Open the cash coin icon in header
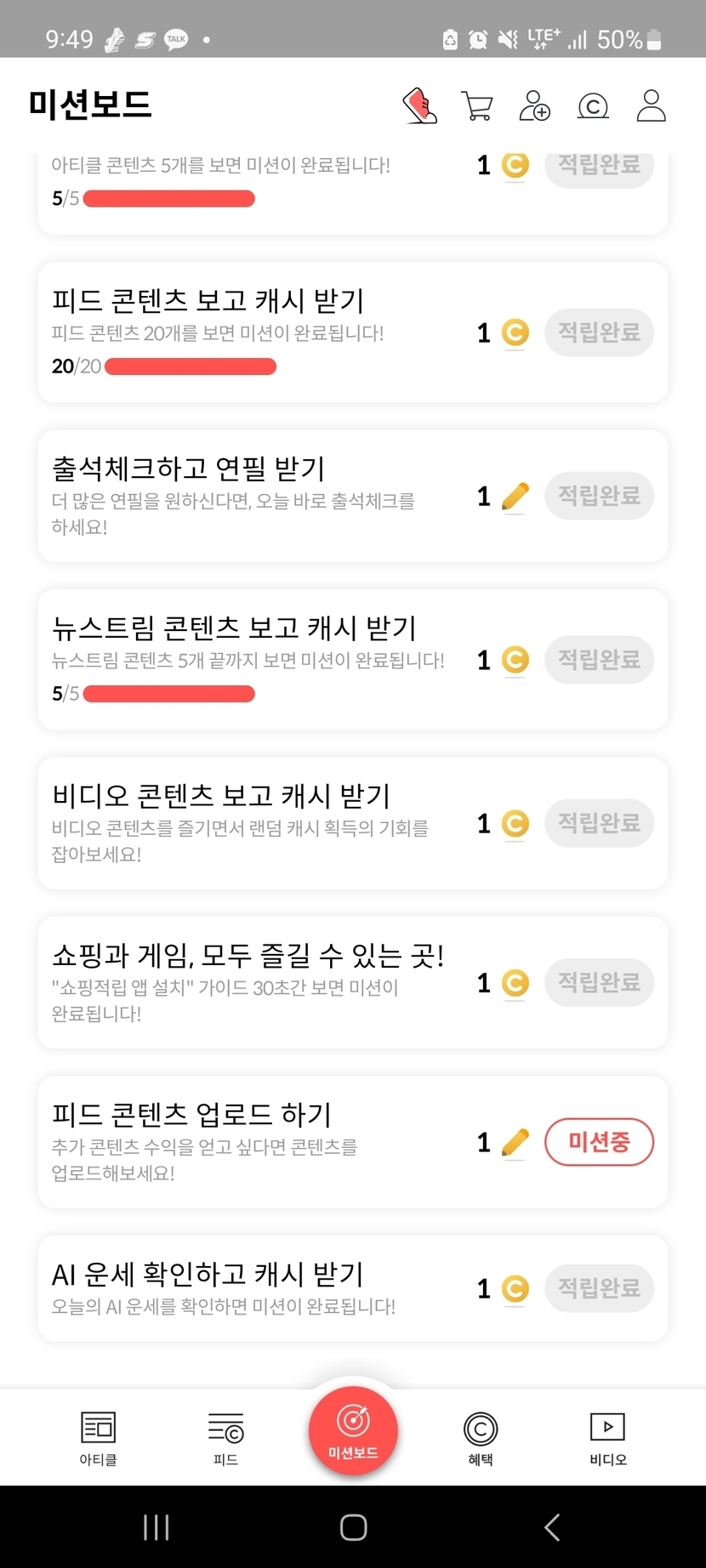Viewport: 706px width, 1568px height. point(593,106)
